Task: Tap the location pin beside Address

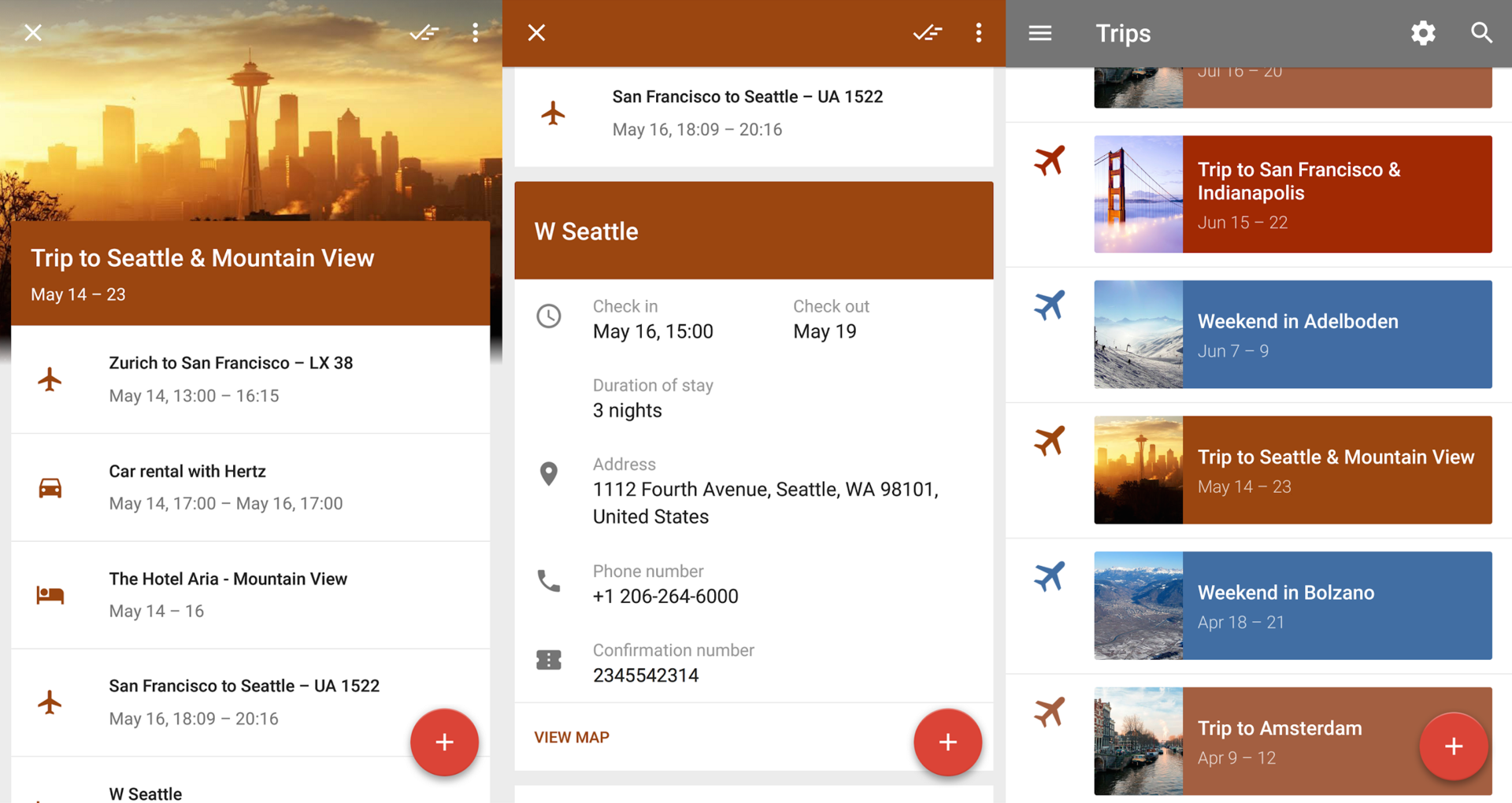Action: (548, 473)
